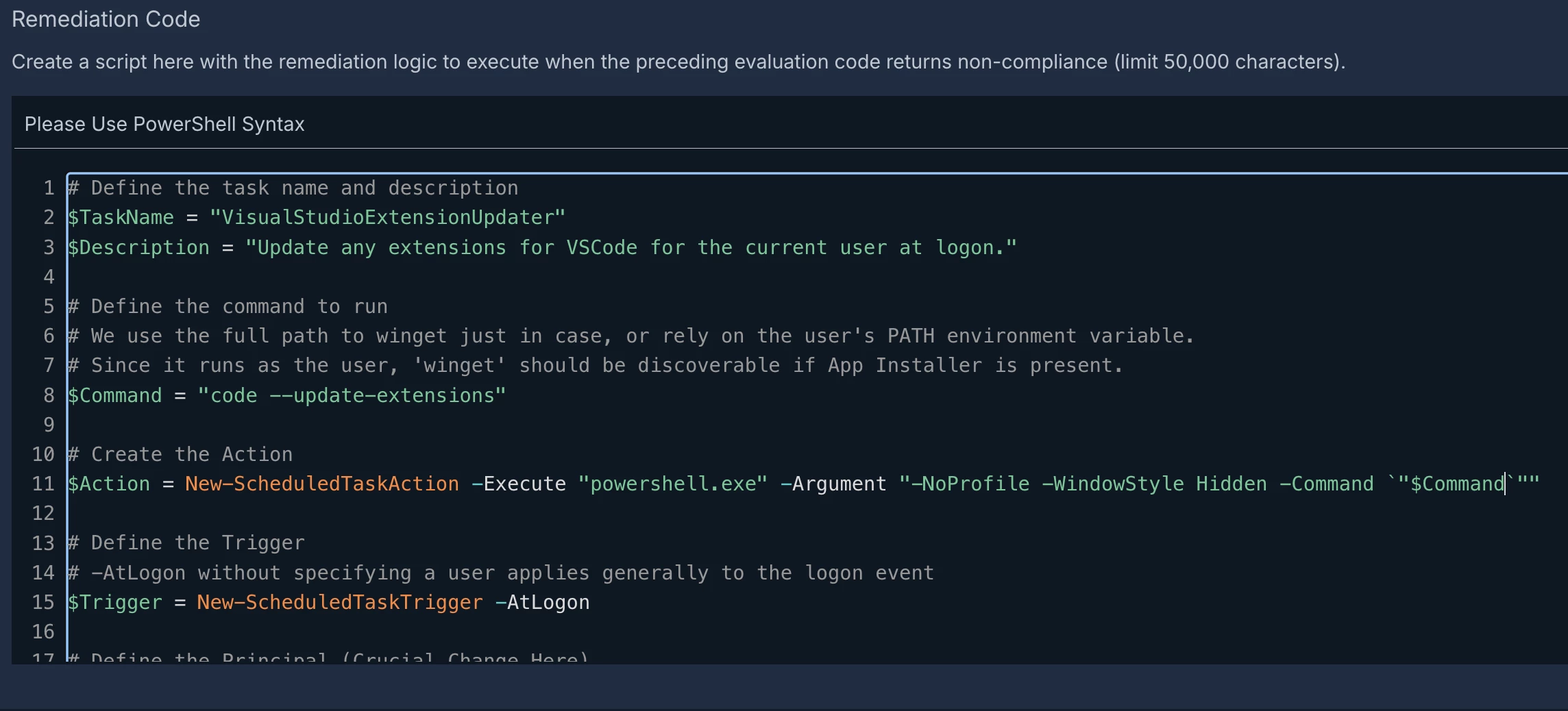Click the "# Create the Action" comment
The width and height of the screenshot is (1568, 711).
pos(180,454)
